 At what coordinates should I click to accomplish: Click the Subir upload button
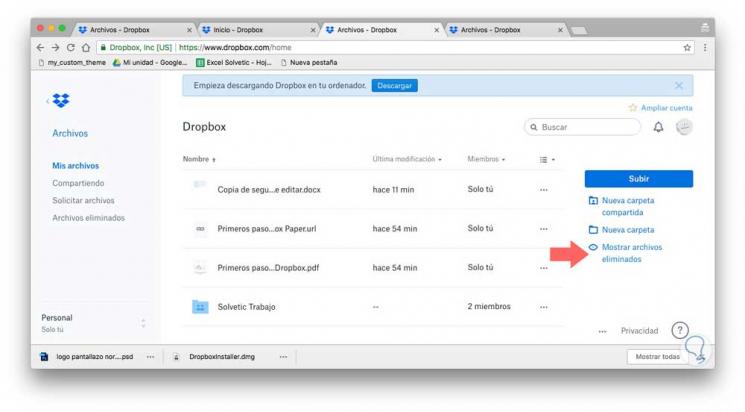(639, 179)
